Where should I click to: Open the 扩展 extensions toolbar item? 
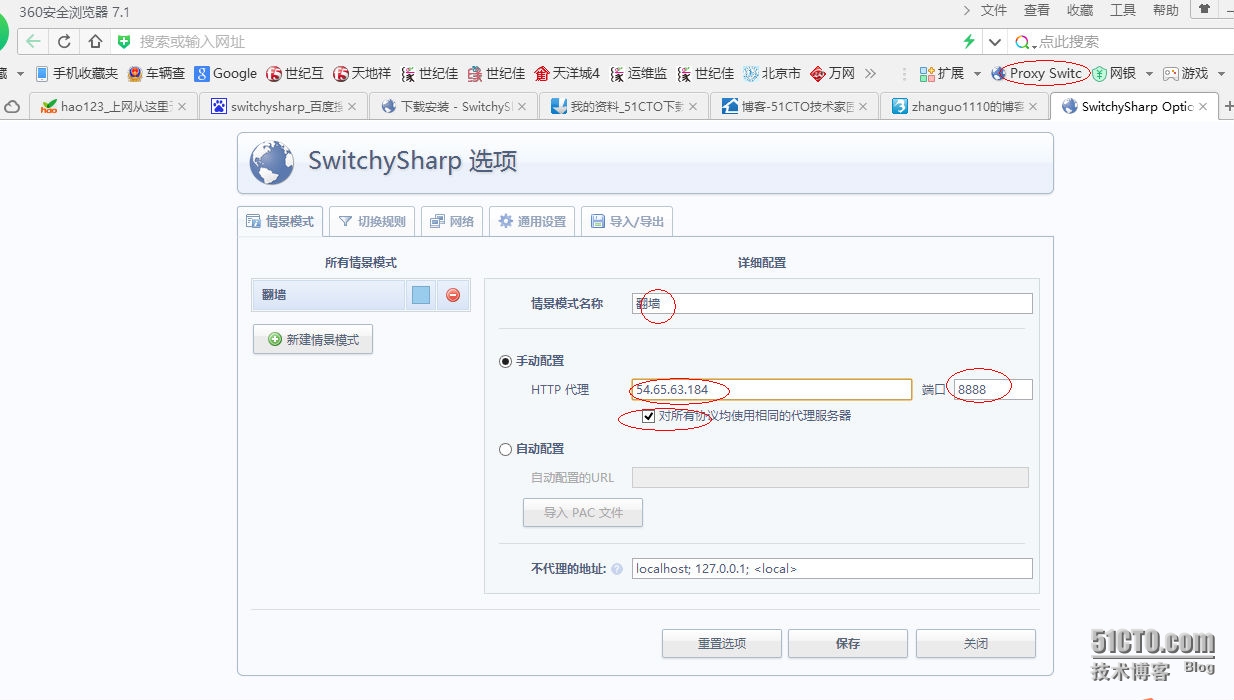tap(942, 73)
